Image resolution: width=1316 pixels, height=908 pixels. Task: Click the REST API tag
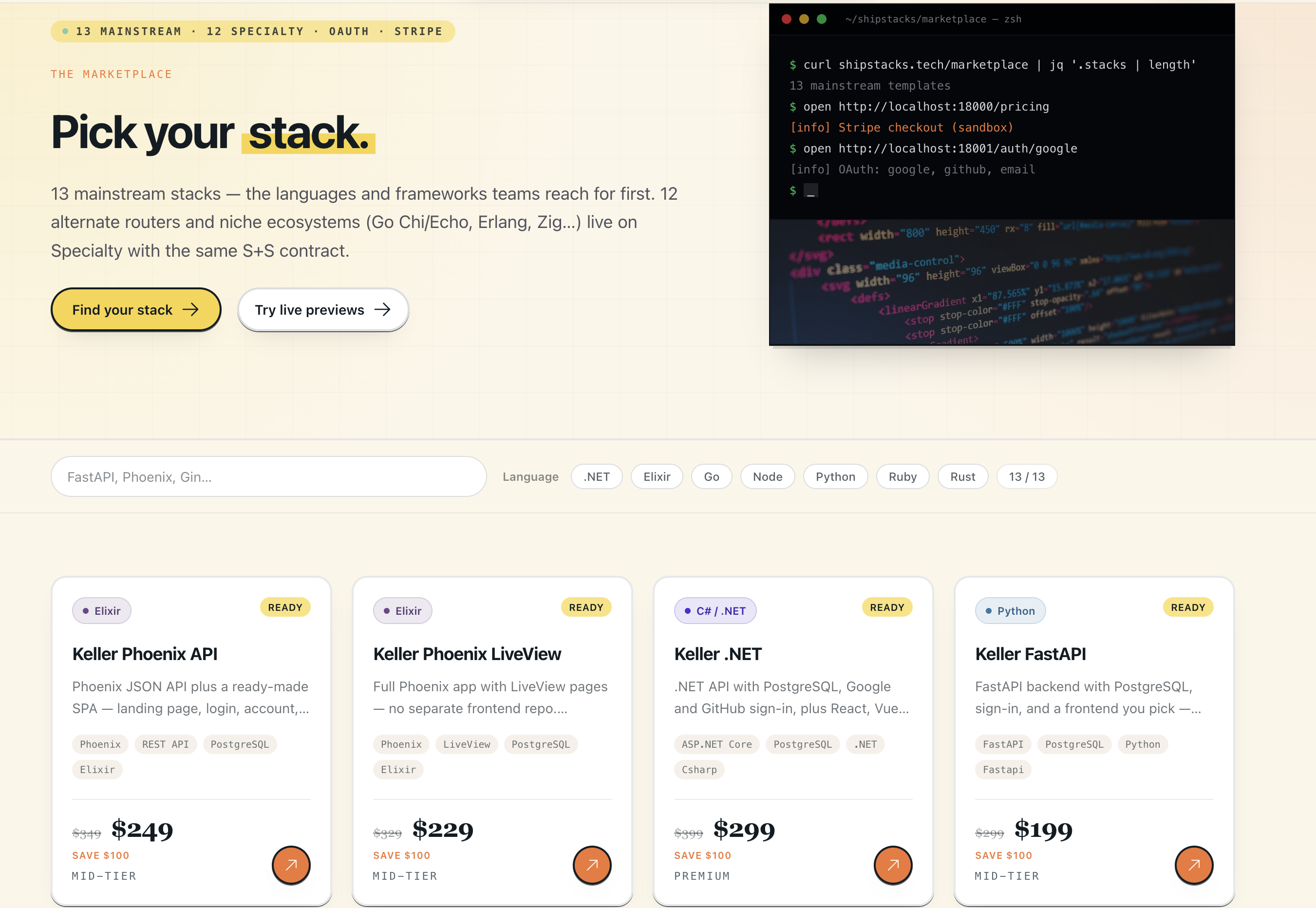(x=166, y=744)
